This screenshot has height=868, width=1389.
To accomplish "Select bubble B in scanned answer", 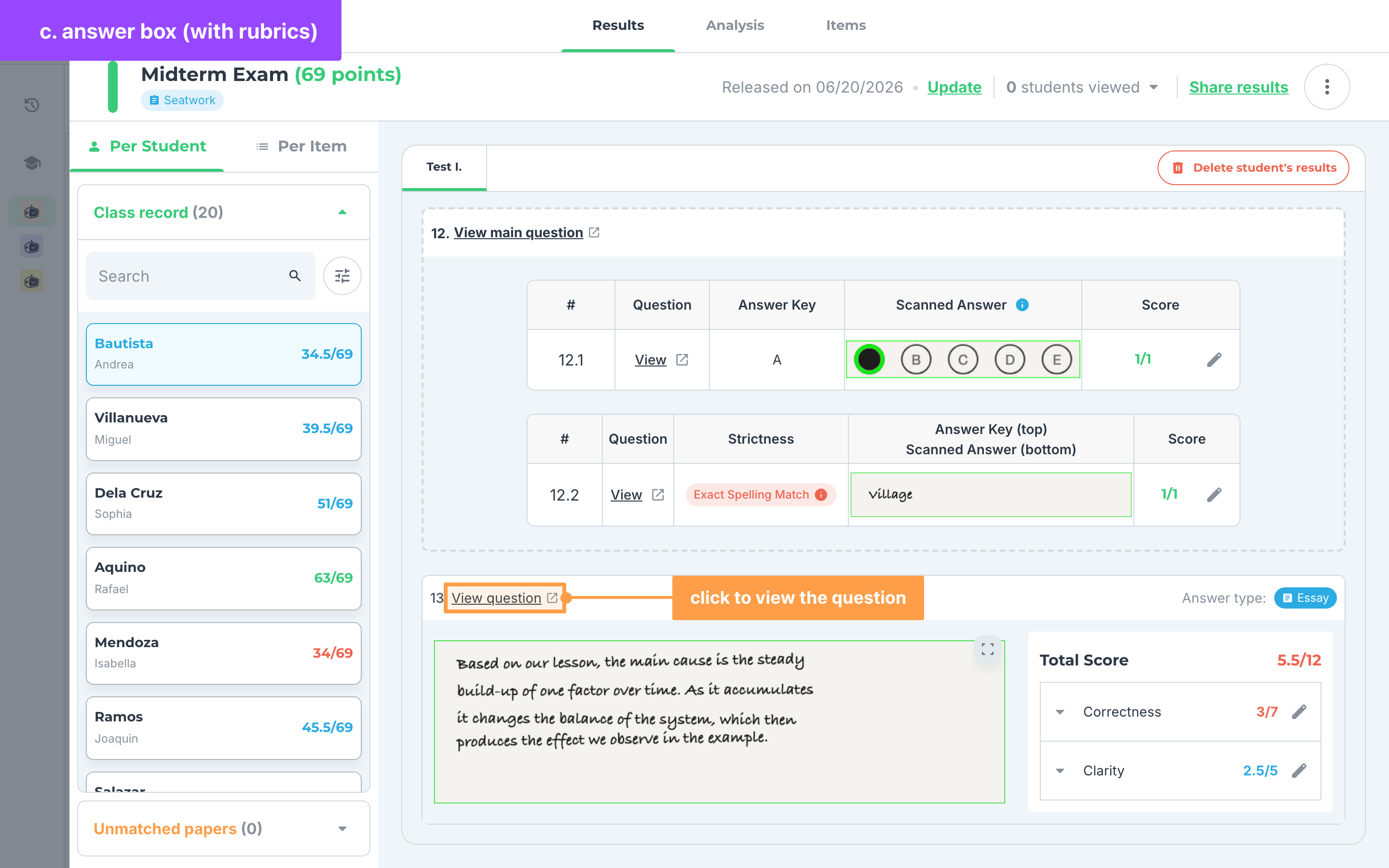I will (x=916, y=360).
